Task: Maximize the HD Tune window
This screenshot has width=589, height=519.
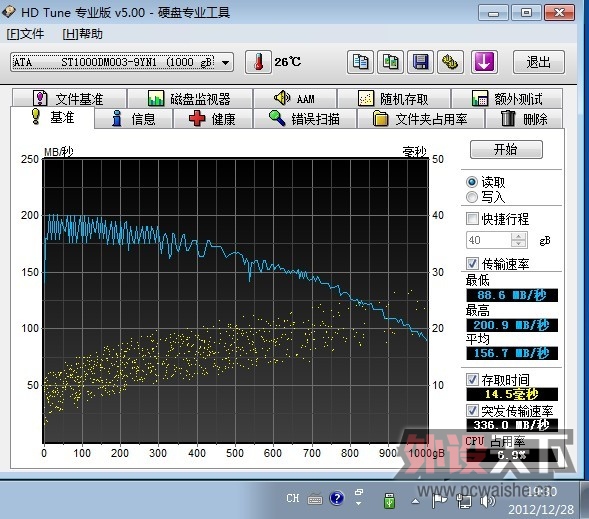Action: click(x=526, y=13)
